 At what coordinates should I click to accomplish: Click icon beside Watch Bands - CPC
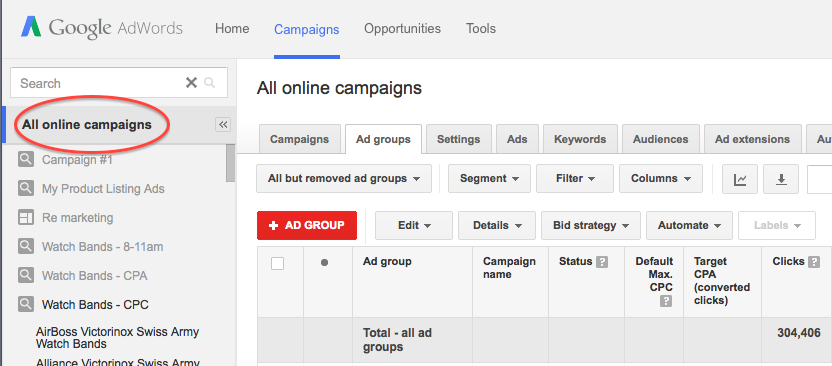click(25, 304)
